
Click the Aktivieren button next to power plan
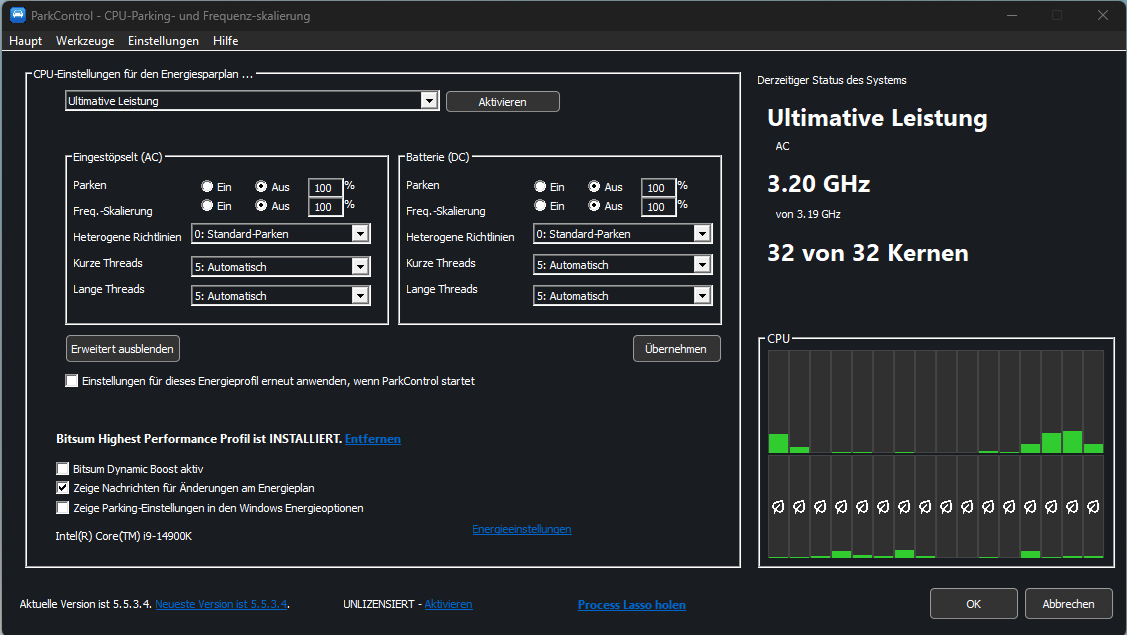click(x=502, y=102)
